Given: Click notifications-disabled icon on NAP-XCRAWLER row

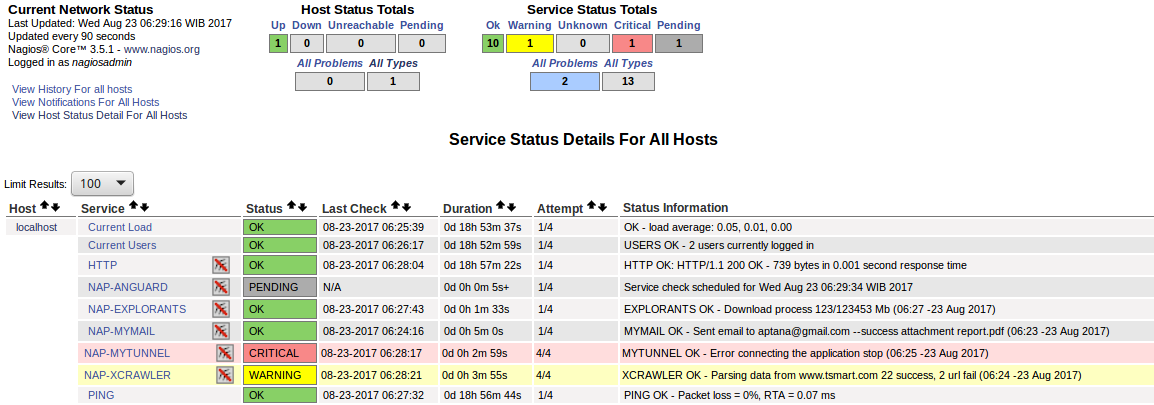Looking at the screenshot, I should (x=225, y=376).
